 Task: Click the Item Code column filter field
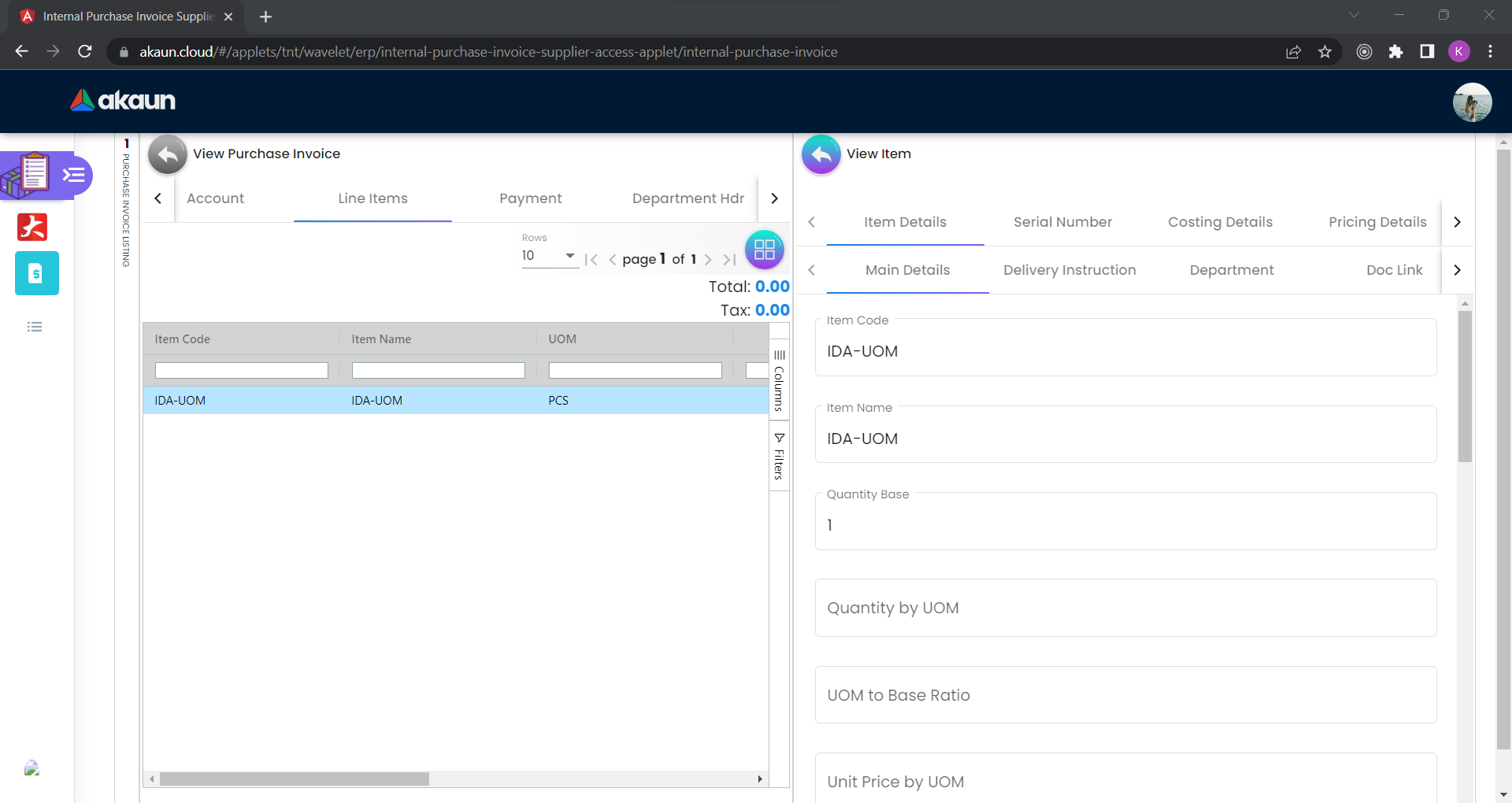click(x=241, y=370)
